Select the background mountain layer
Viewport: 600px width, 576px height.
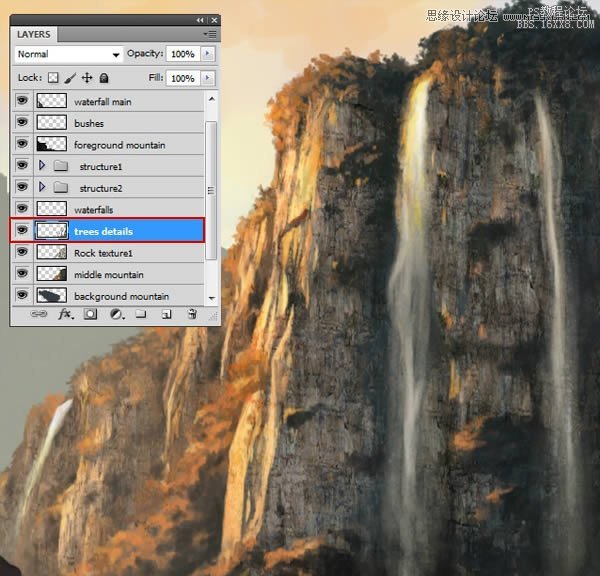108,295
